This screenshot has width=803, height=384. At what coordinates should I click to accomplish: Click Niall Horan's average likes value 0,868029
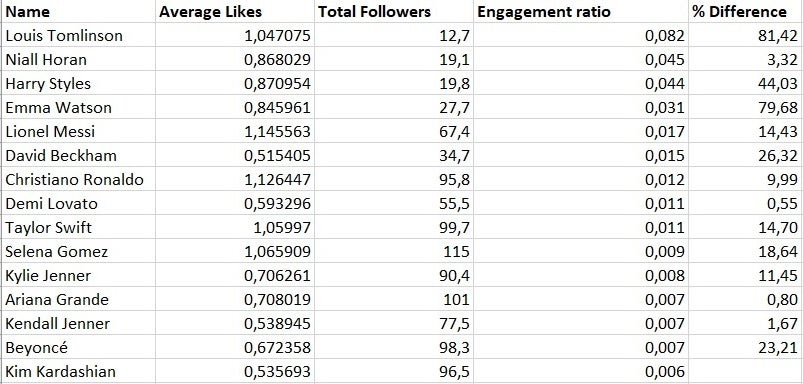tap(235, 59)
